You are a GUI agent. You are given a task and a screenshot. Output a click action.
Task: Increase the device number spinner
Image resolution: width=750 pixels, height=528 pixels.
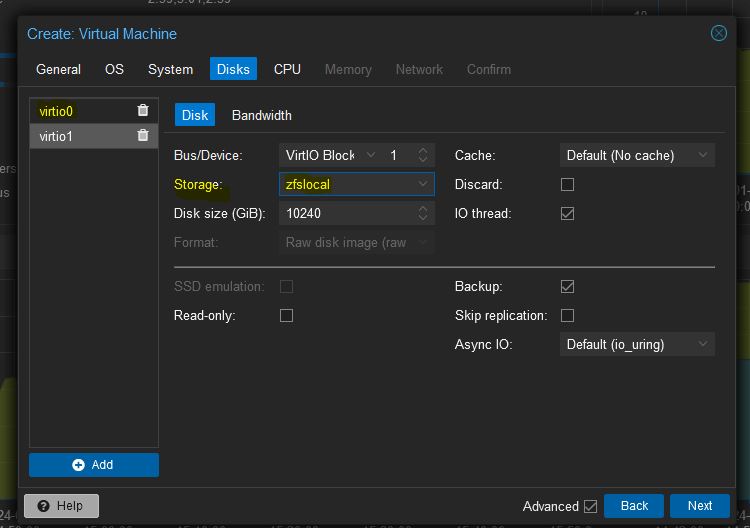(x=423, y=151)
